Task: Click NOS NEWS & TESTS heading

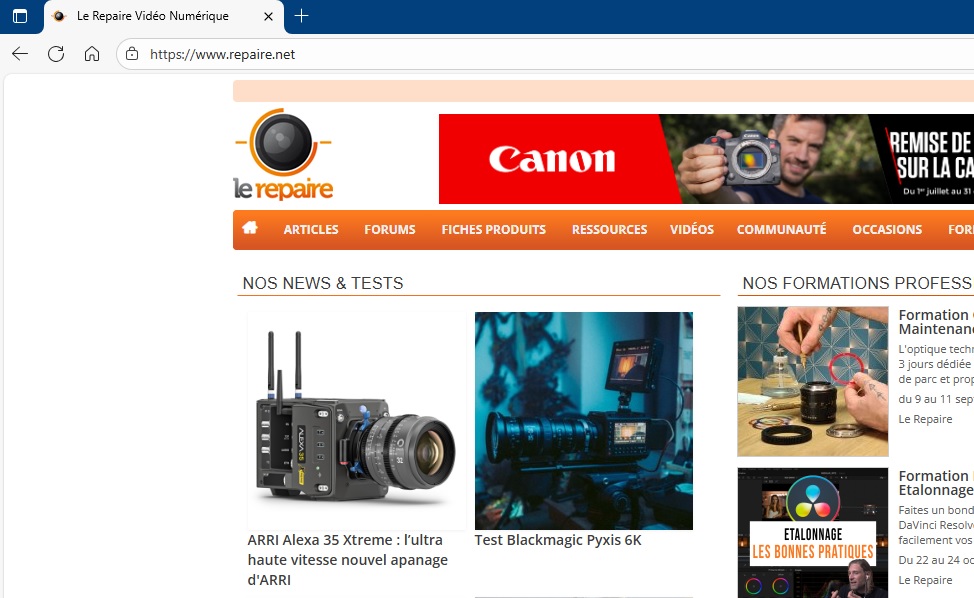Action: tap(323, 283)
